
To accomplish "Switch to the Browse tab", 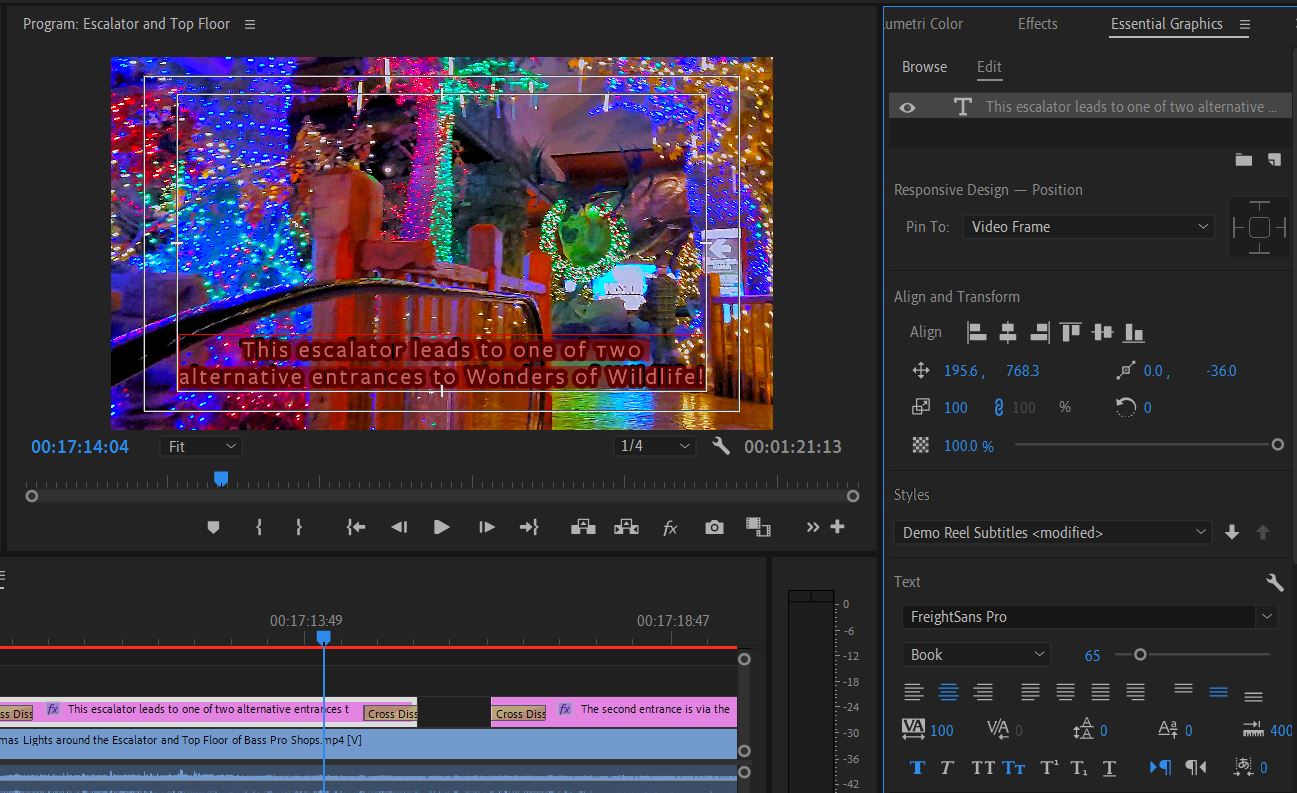I will [x=924, y=67].
